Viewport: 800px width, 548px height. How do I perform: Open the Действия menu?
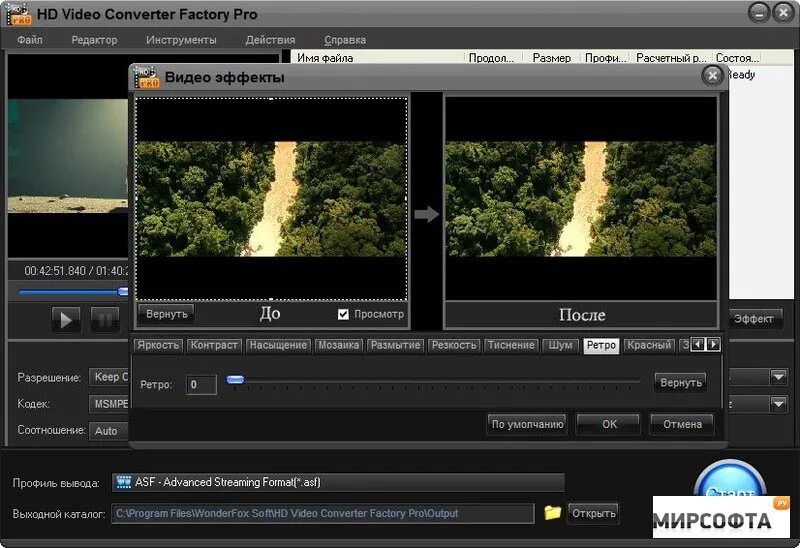pos(270,40)
